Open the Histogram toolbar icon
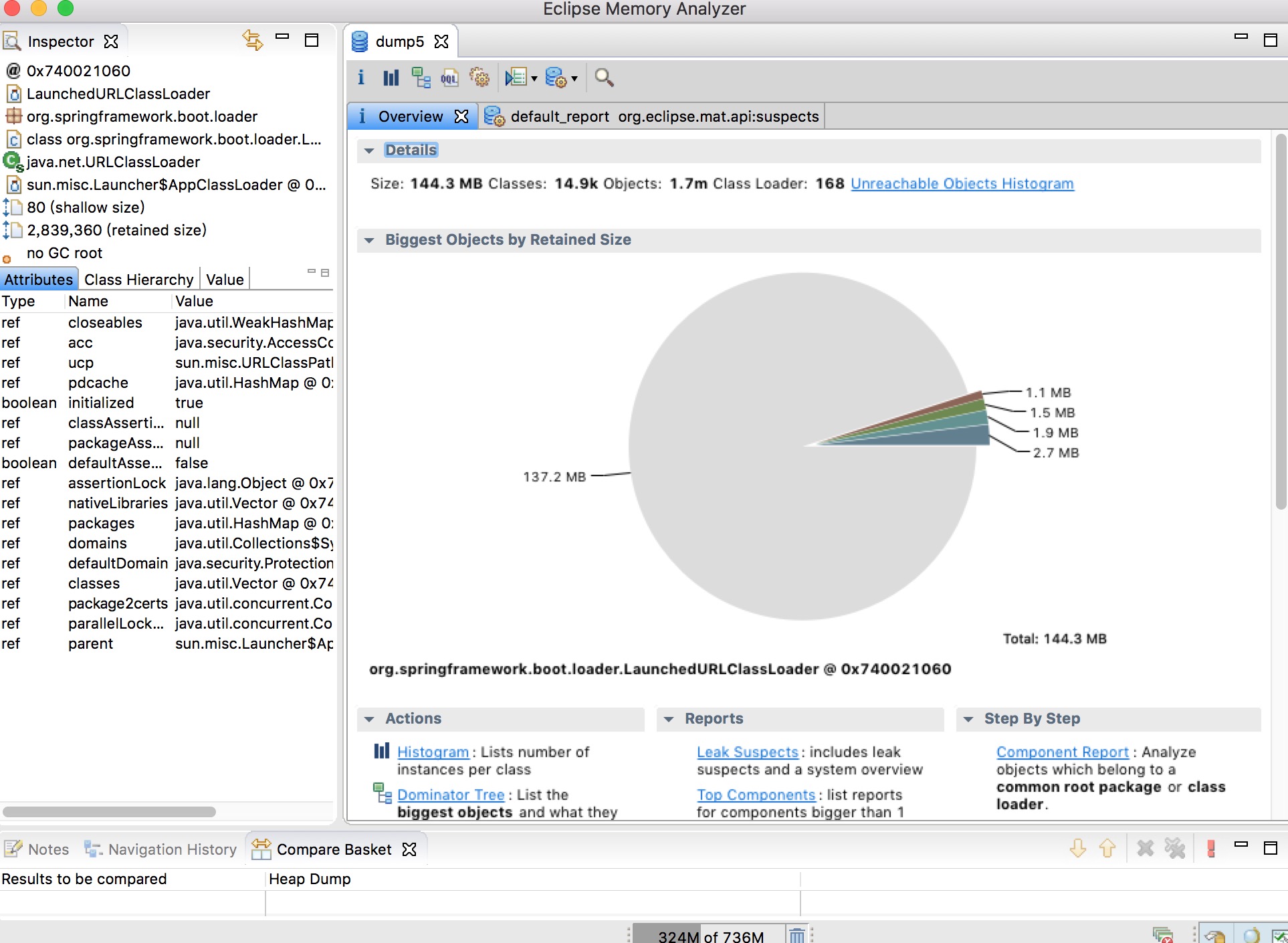This screenshot has width=1288, height=943. 391,78
